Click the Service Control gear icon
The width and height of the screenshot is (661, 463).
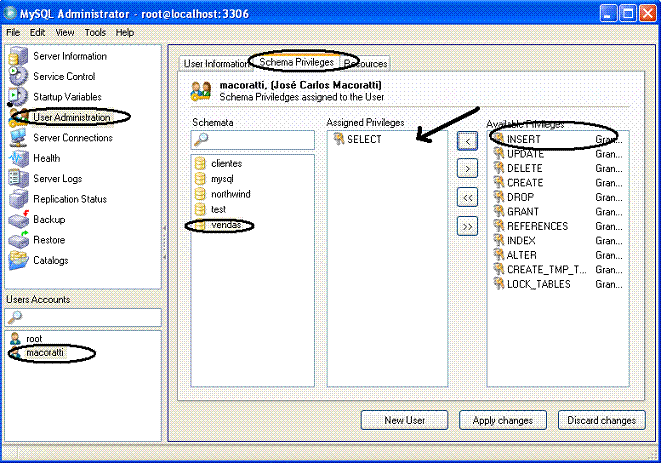tap(19, 76)
